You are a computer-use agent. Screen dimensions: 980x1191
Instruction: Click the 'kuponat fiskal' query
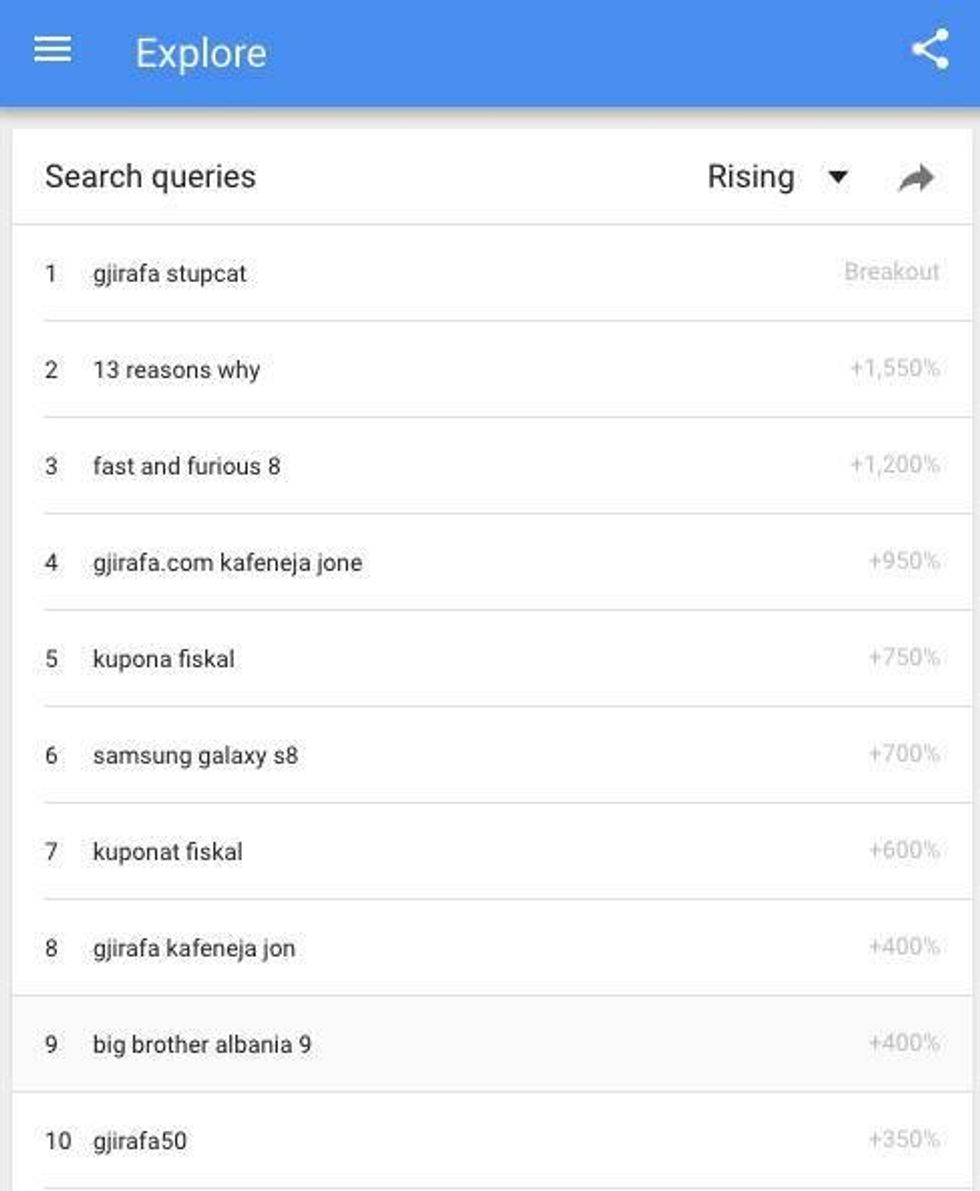[167, 852]
